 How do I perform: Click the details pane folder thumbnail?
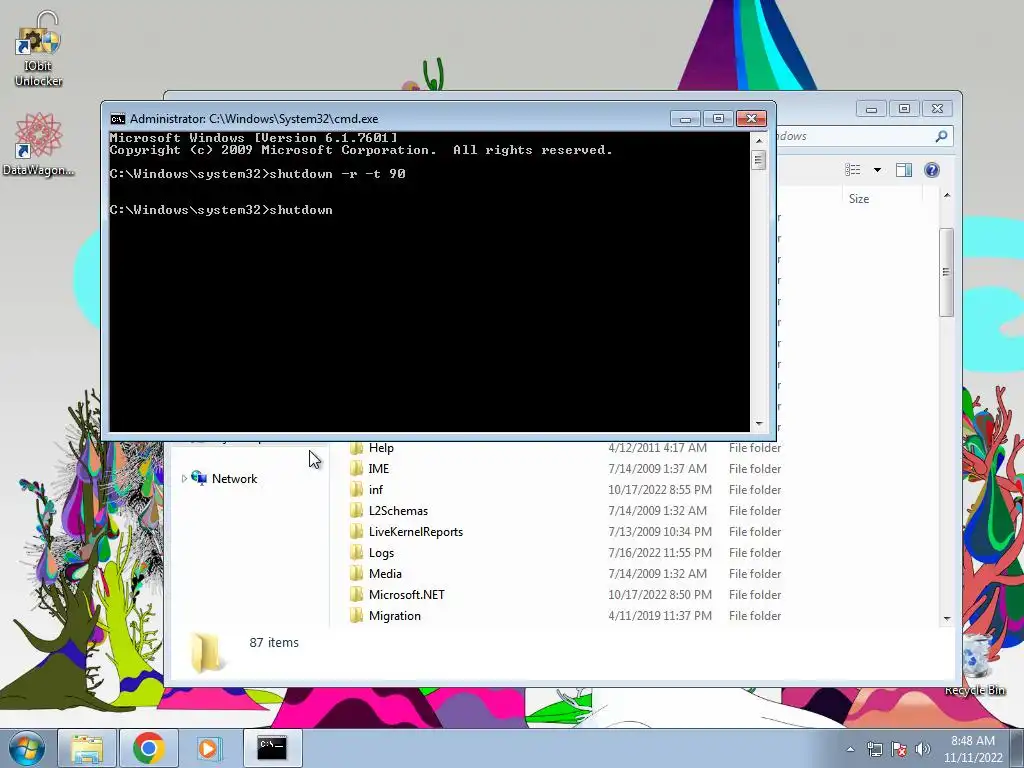coord(206,652)
